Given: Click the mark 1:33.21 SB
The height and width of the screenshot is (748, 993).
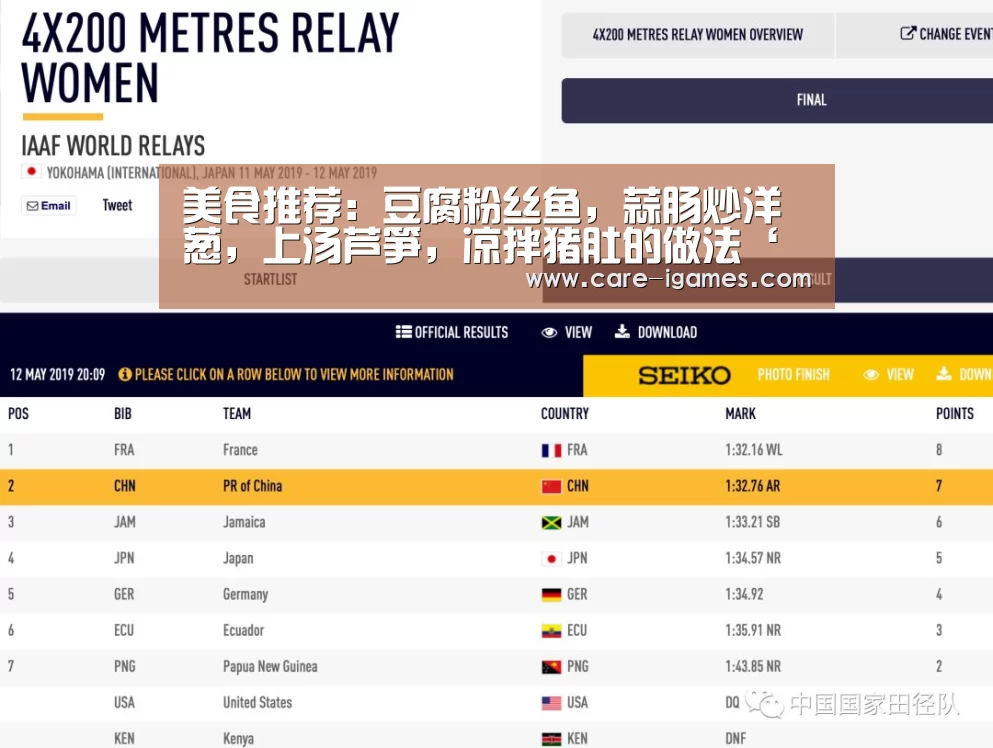Looking at the screenshot, I should coord(752,523).
